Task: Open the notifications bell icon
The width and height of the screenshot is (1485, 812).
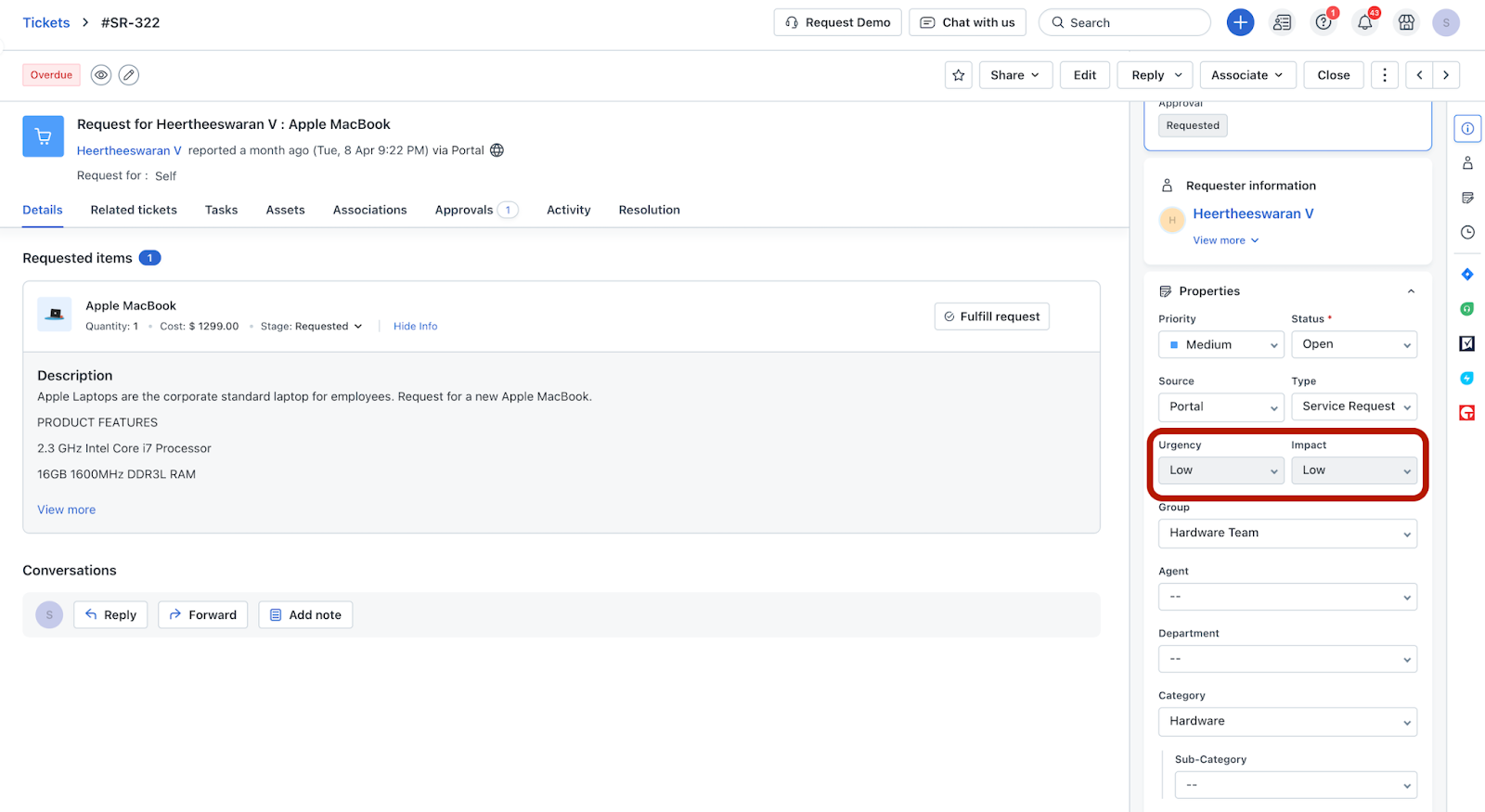Action: [x=1365, y=22]
